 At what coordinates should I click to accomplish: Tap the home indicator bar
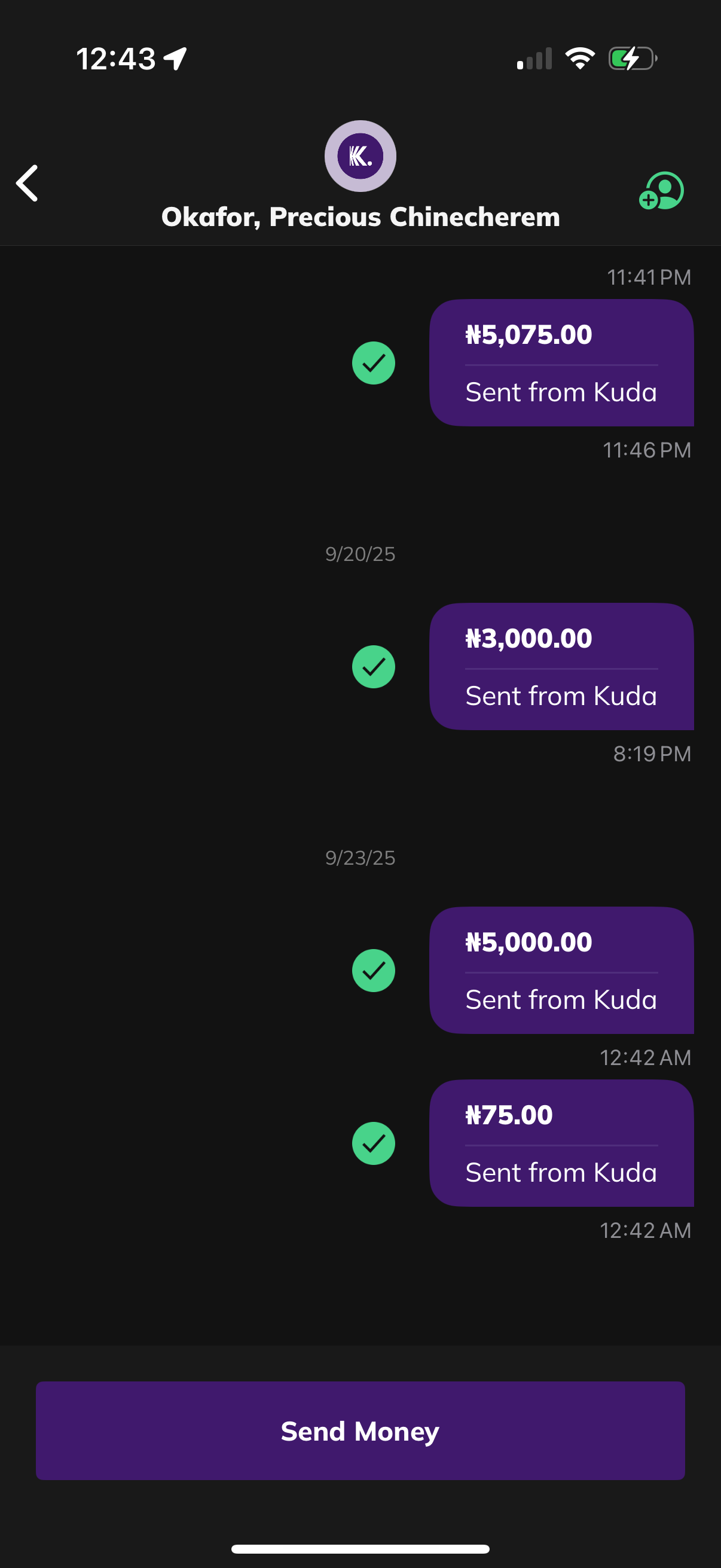point(360,1548)
